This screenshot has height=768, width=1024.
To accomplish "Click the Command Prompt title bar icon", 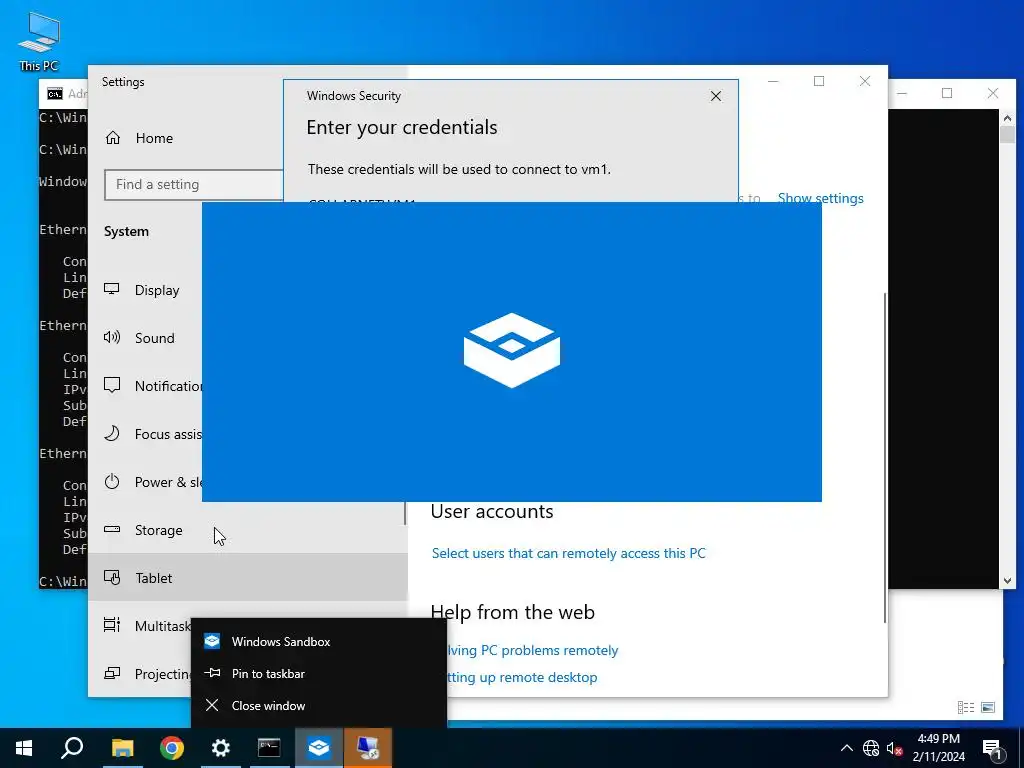I will click(x=55, y=94).
